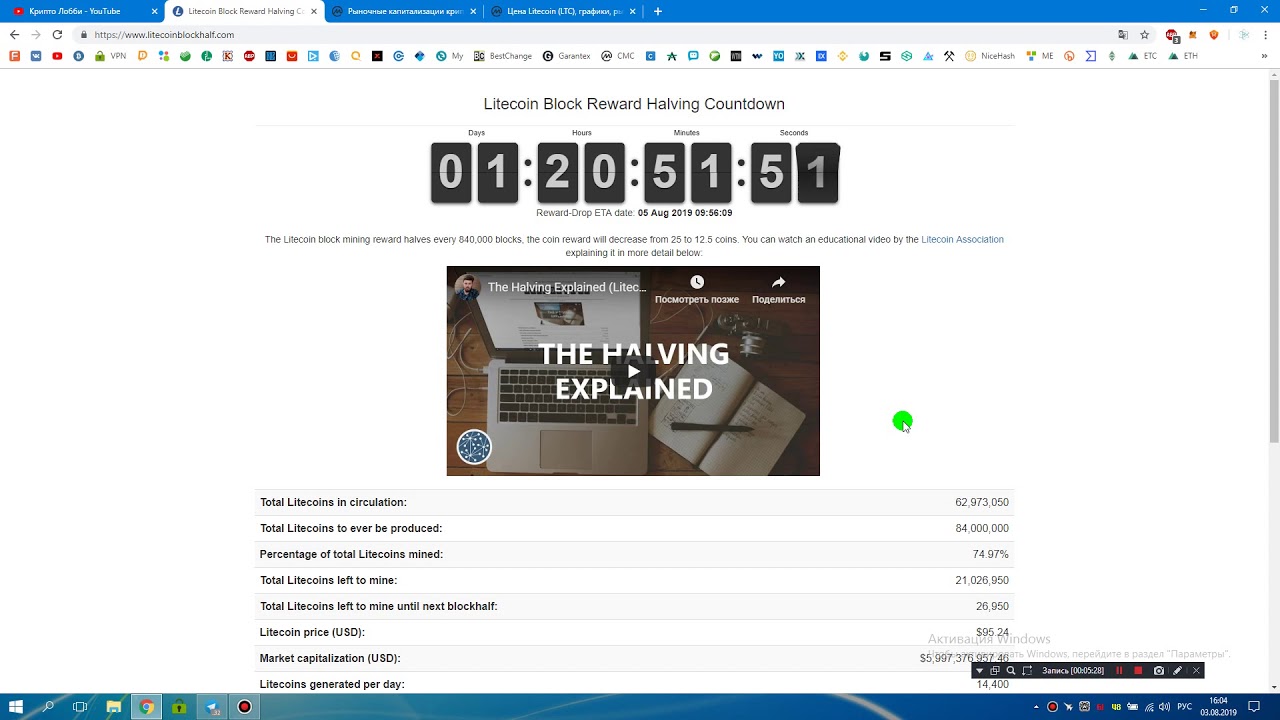Open the ETH bookmark
The image size is (1280, 720).
[x=1183, y=56]
